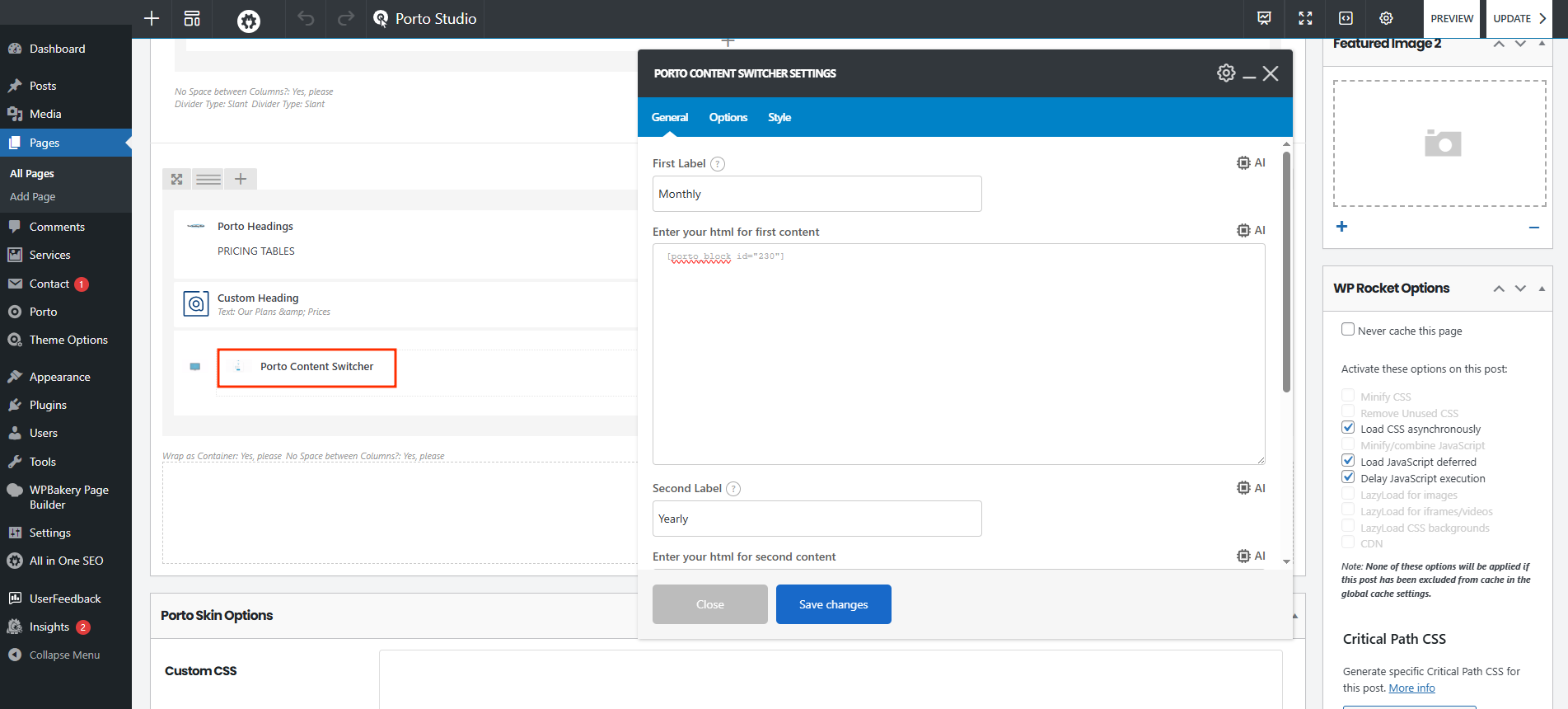The height and width of the screenshot is (709, 1568).
Task: Click the add column plus icon on row
Action: click(x=241, y=179)
